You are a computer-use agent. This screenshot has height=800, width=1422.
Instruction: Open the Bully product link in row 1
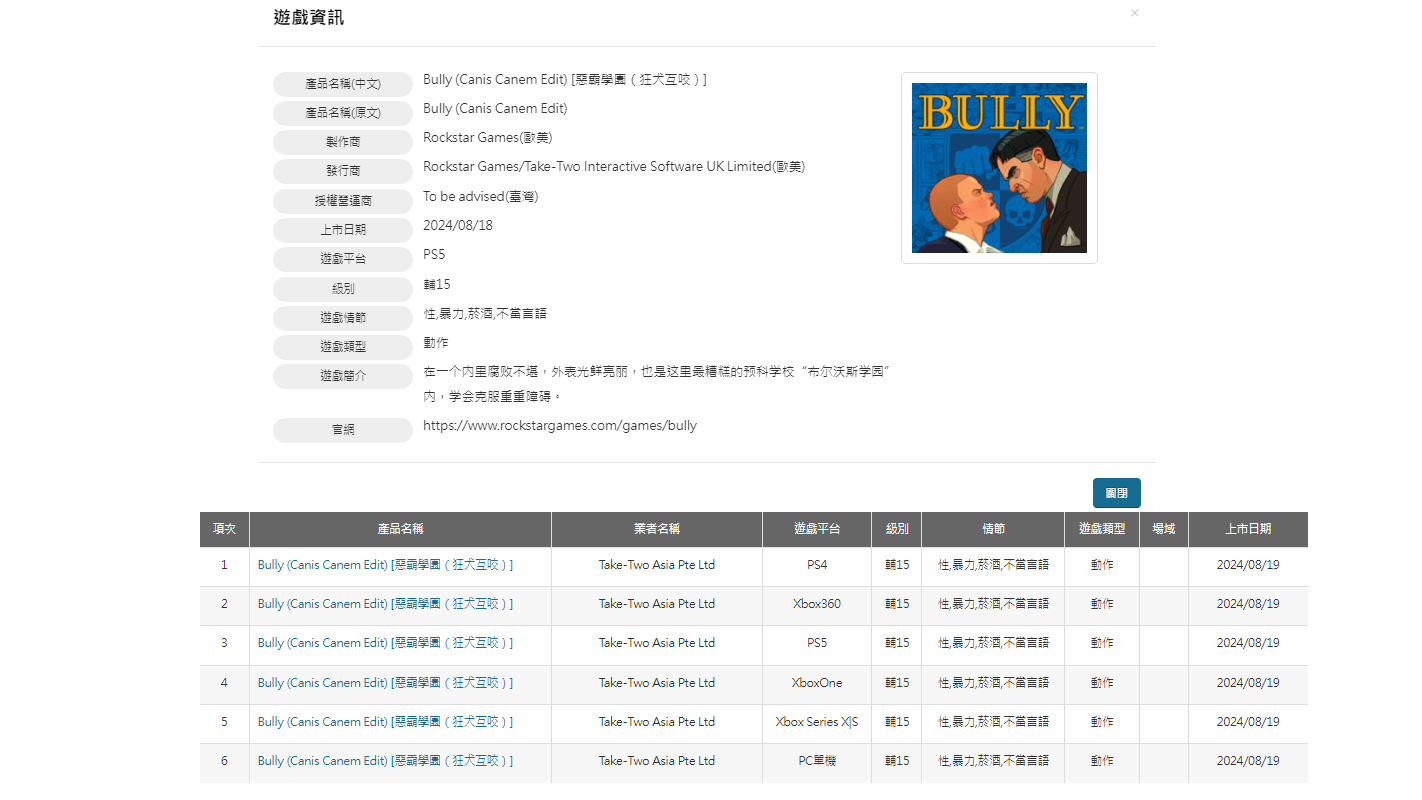pos(385,565)
